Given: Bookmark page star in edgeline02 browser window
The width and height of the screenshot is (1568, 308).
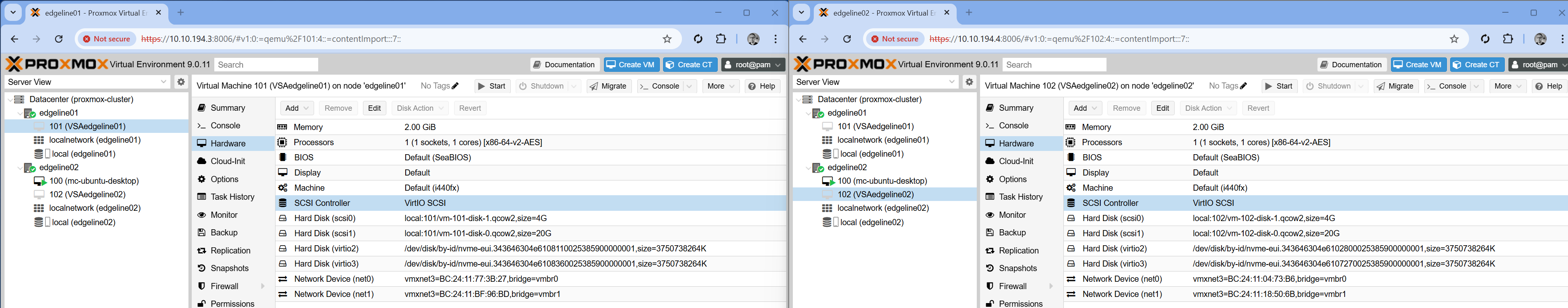Looking at the screenshot, I should pyautogui.click(x=1454, y=39).
